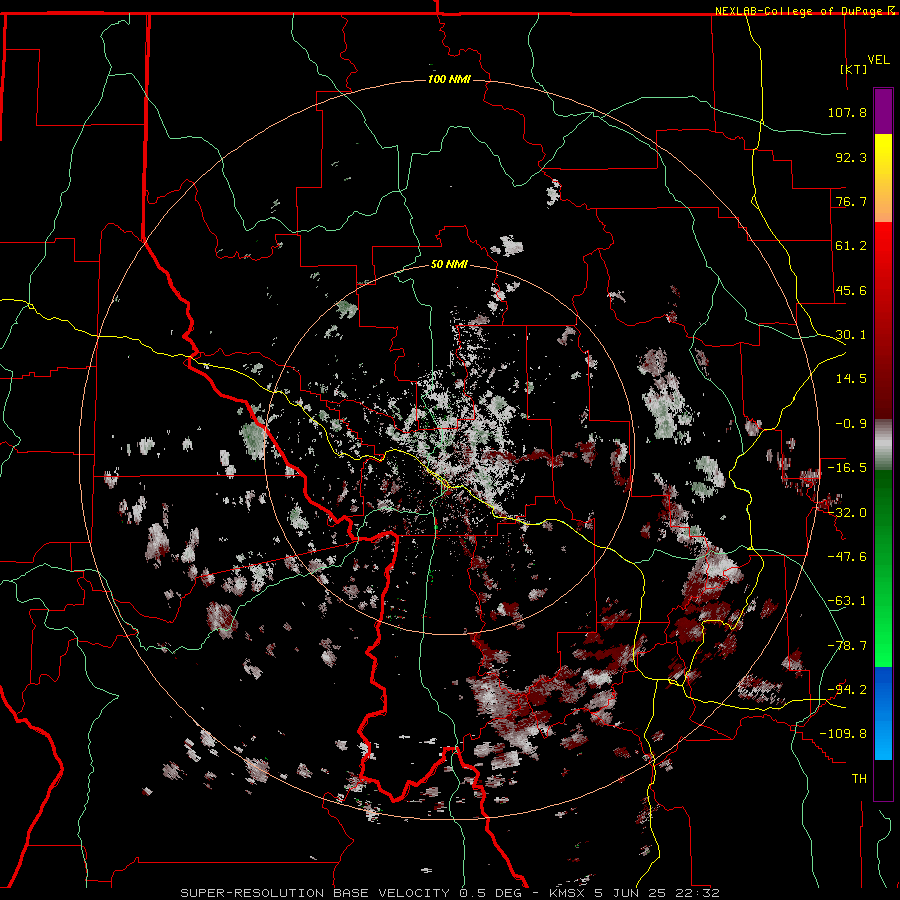Click the 14.5 velocity scale value
This screenshot has width=900, height=900.
tap(851, 379)
